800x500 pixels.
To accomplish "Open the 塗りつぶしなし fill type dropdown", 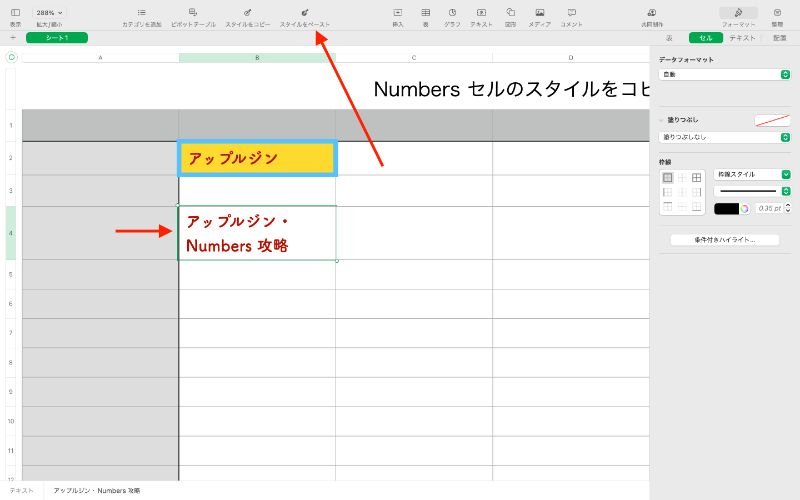I will pos(724,137).
